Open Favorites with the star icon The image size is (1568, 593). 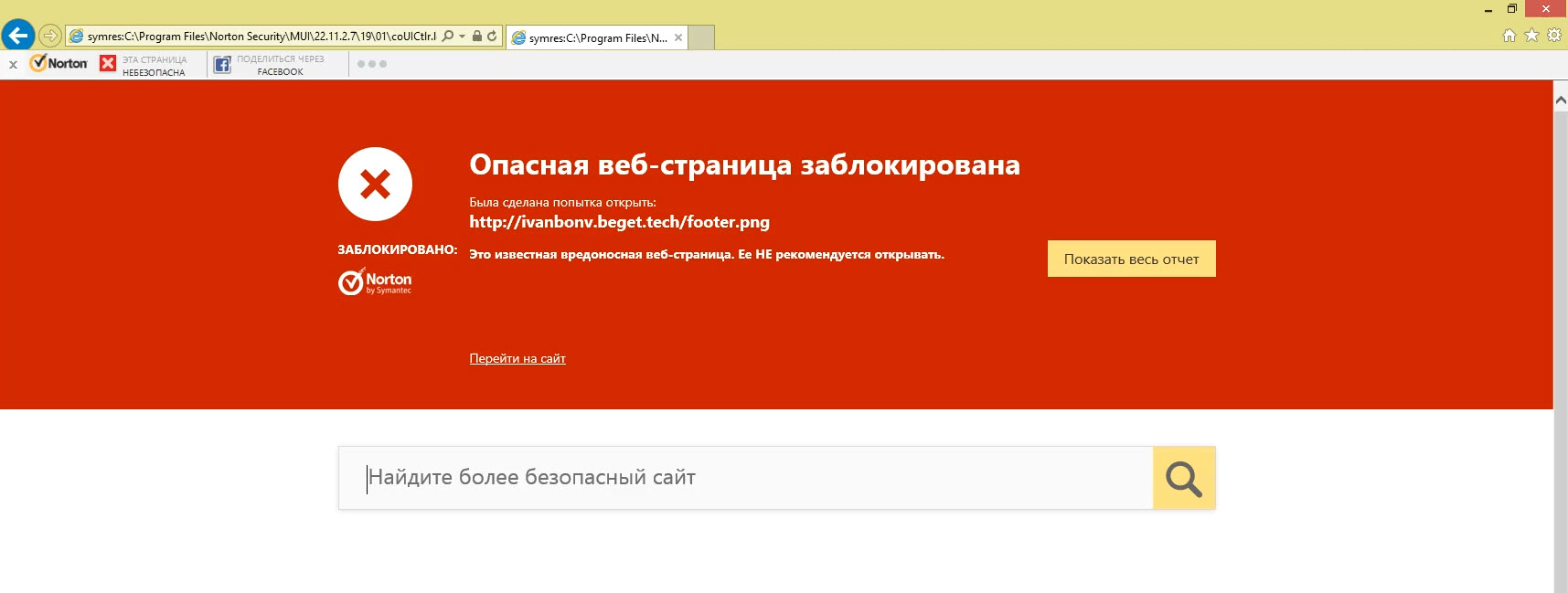pos(1532,36)
